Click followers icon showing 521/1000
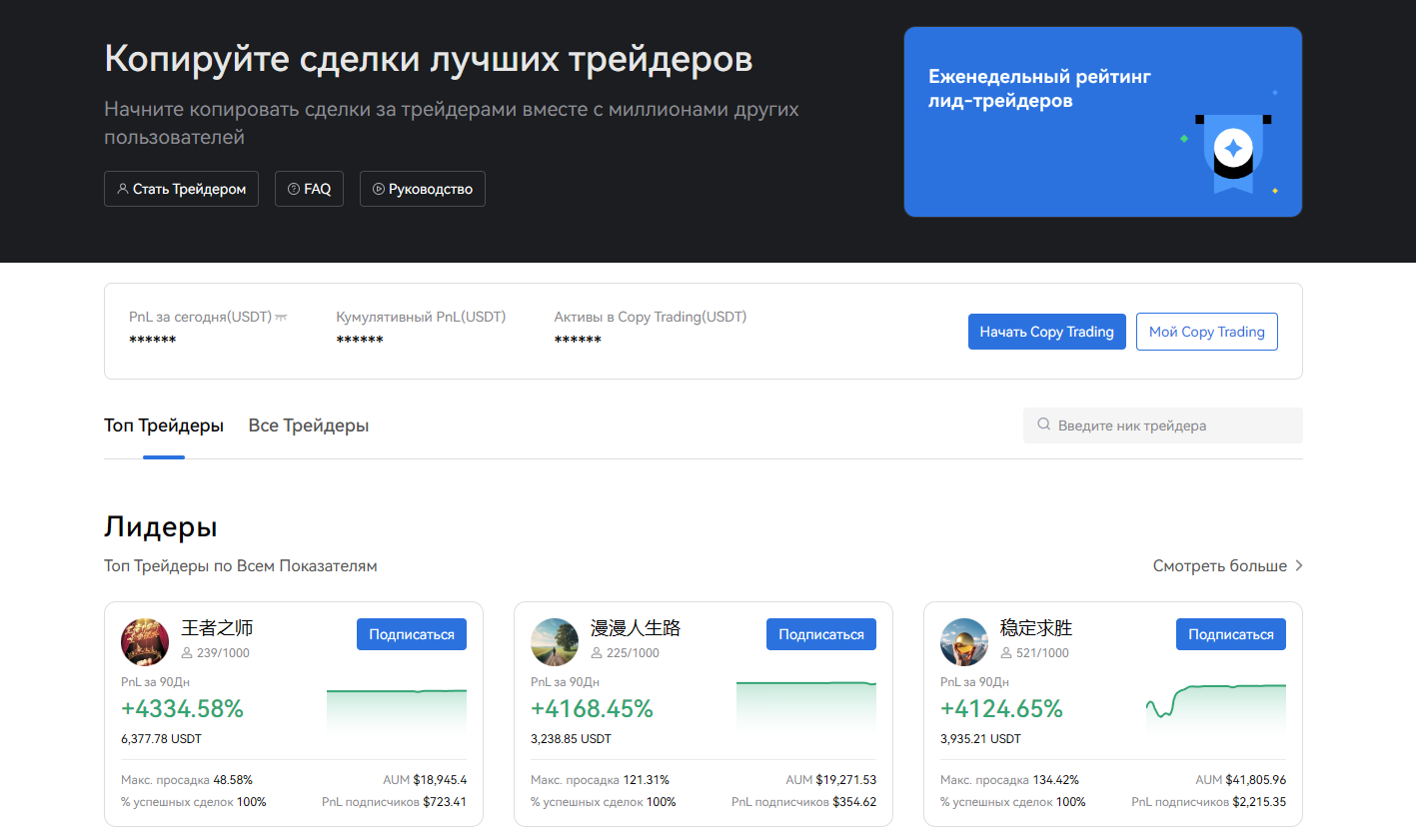Screen dimensions: 1416x840 (1006, 653)
